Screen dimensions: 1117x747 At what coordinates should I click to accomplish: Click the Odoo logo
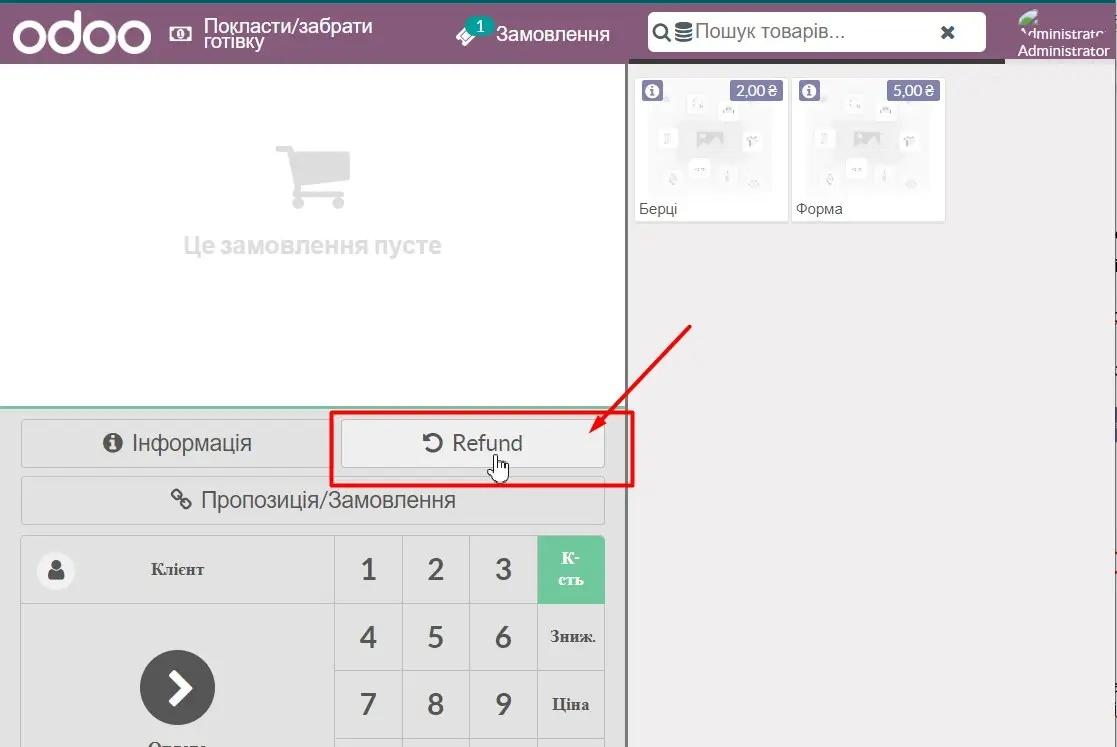tap(82, 34)
